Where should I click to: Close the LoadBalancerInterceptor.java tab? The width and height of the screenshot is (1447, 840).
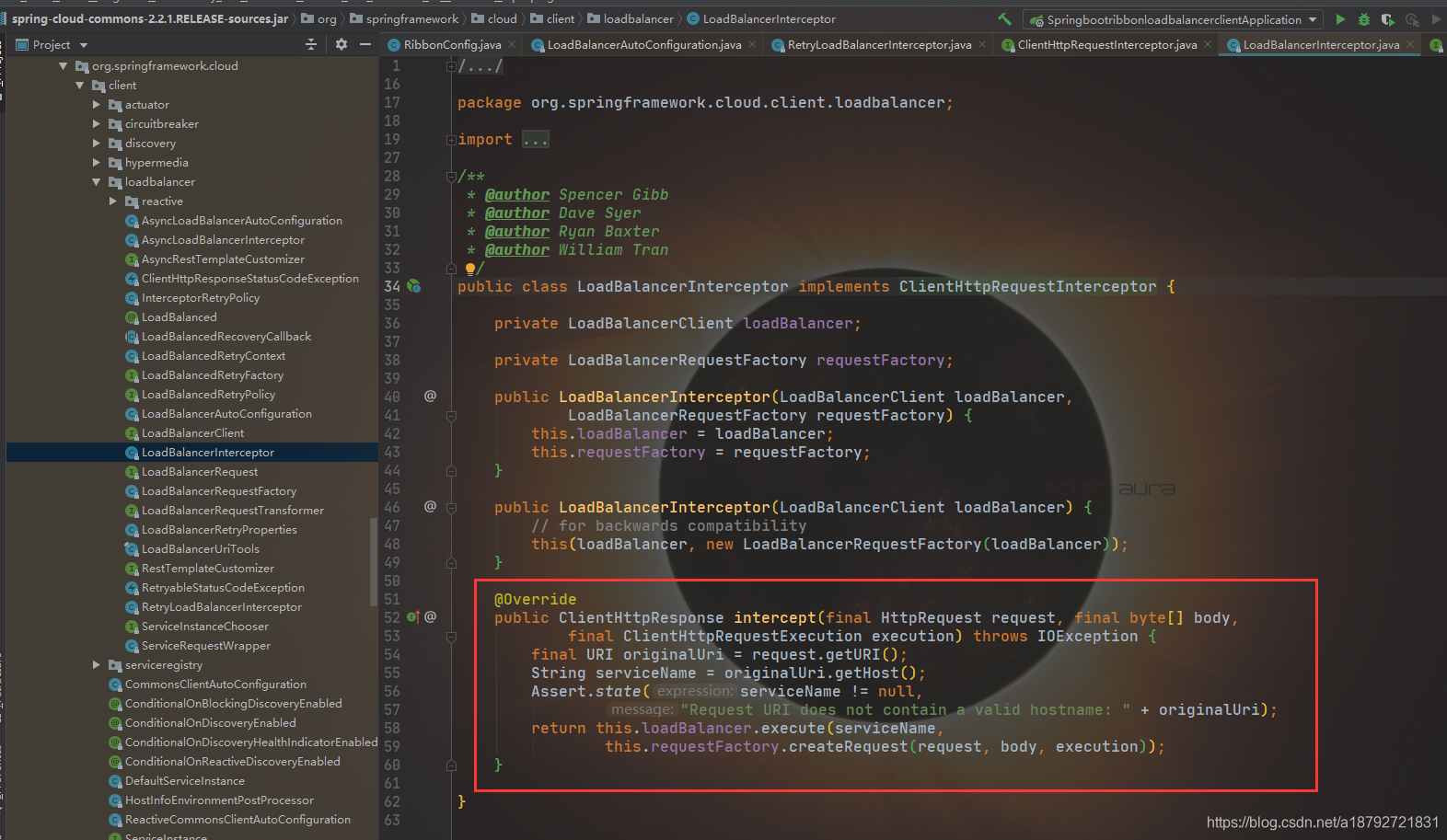(x=1410, y=44)
